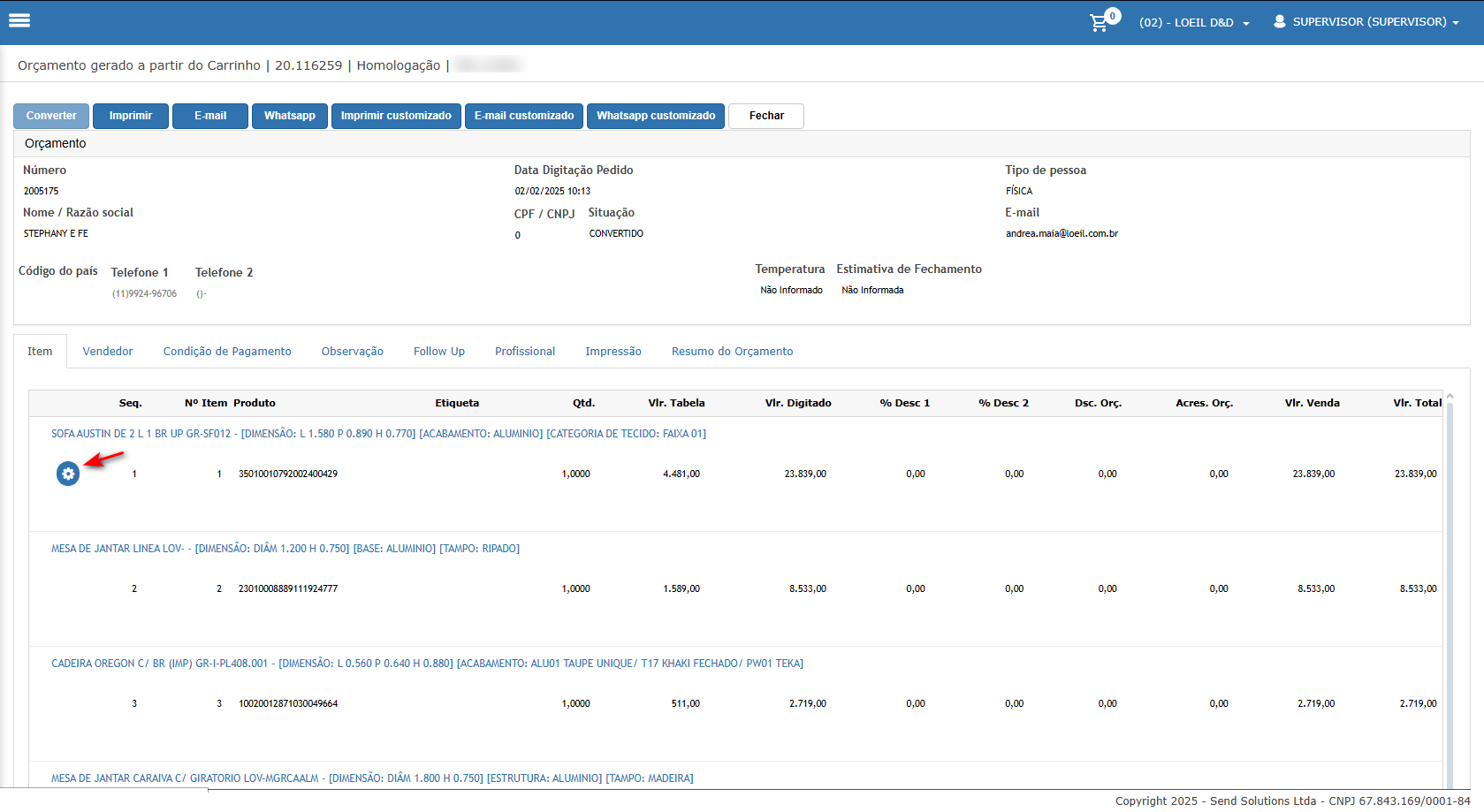Switch to the Item tab
The height and width of the screenshot is (812, 1484).
[x=40, y=351]
